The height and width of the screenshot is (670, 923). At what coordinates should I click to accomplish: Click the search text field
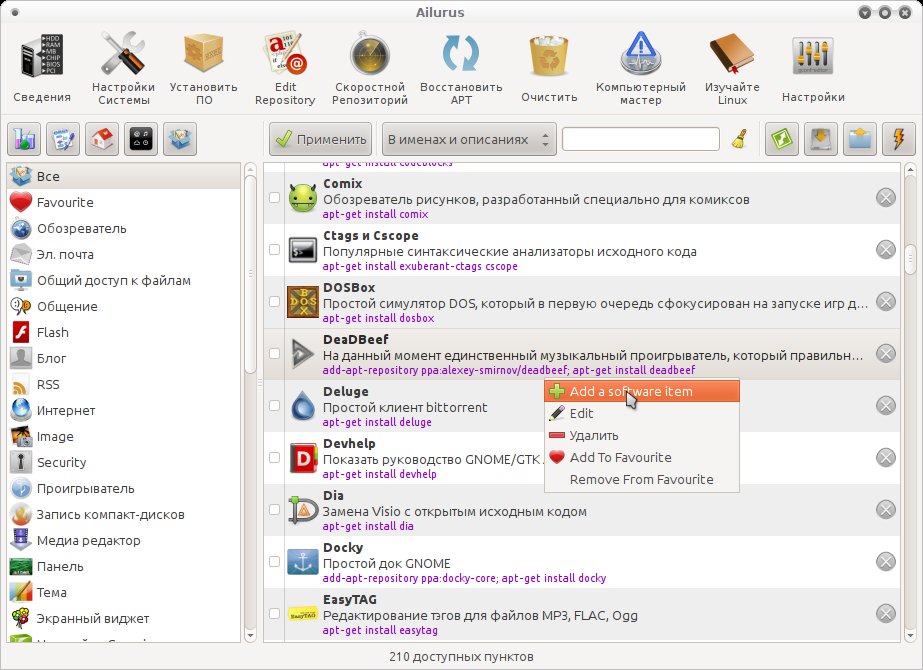pos(640,140)
